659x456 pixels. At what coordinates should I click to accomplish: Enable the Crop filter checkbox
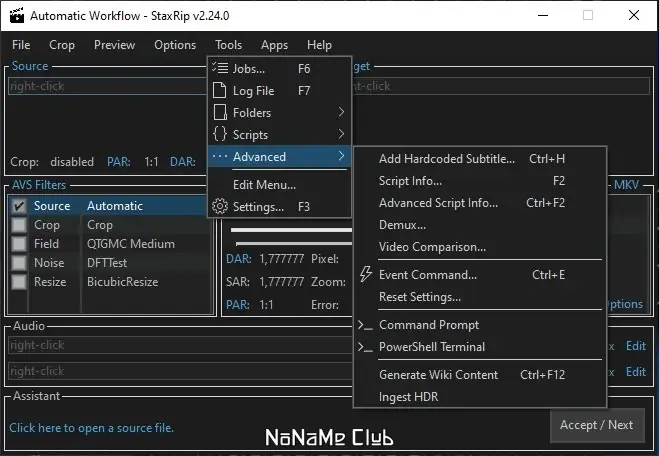click(19, 225)
